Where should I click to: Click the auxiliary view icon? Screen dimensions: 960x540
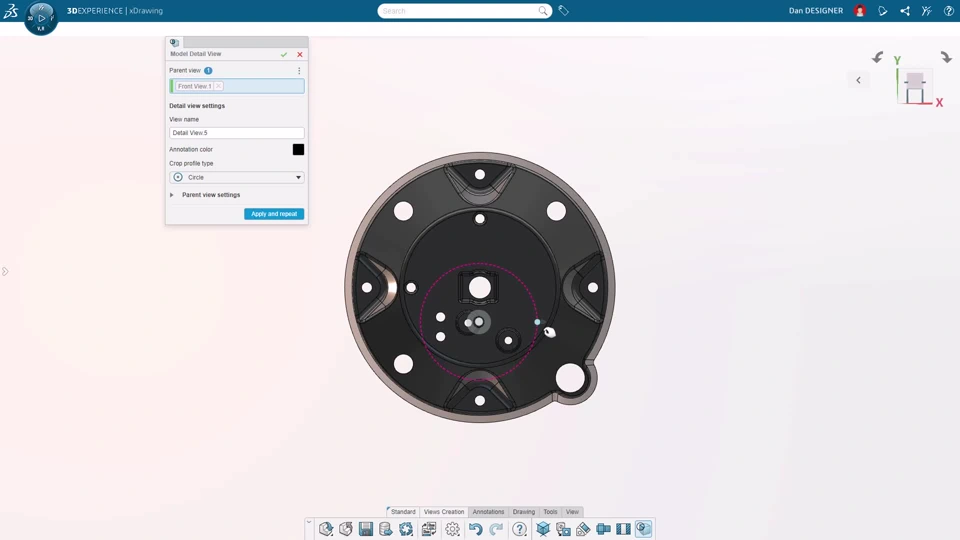pyautogui.click(x=583, y=529)
